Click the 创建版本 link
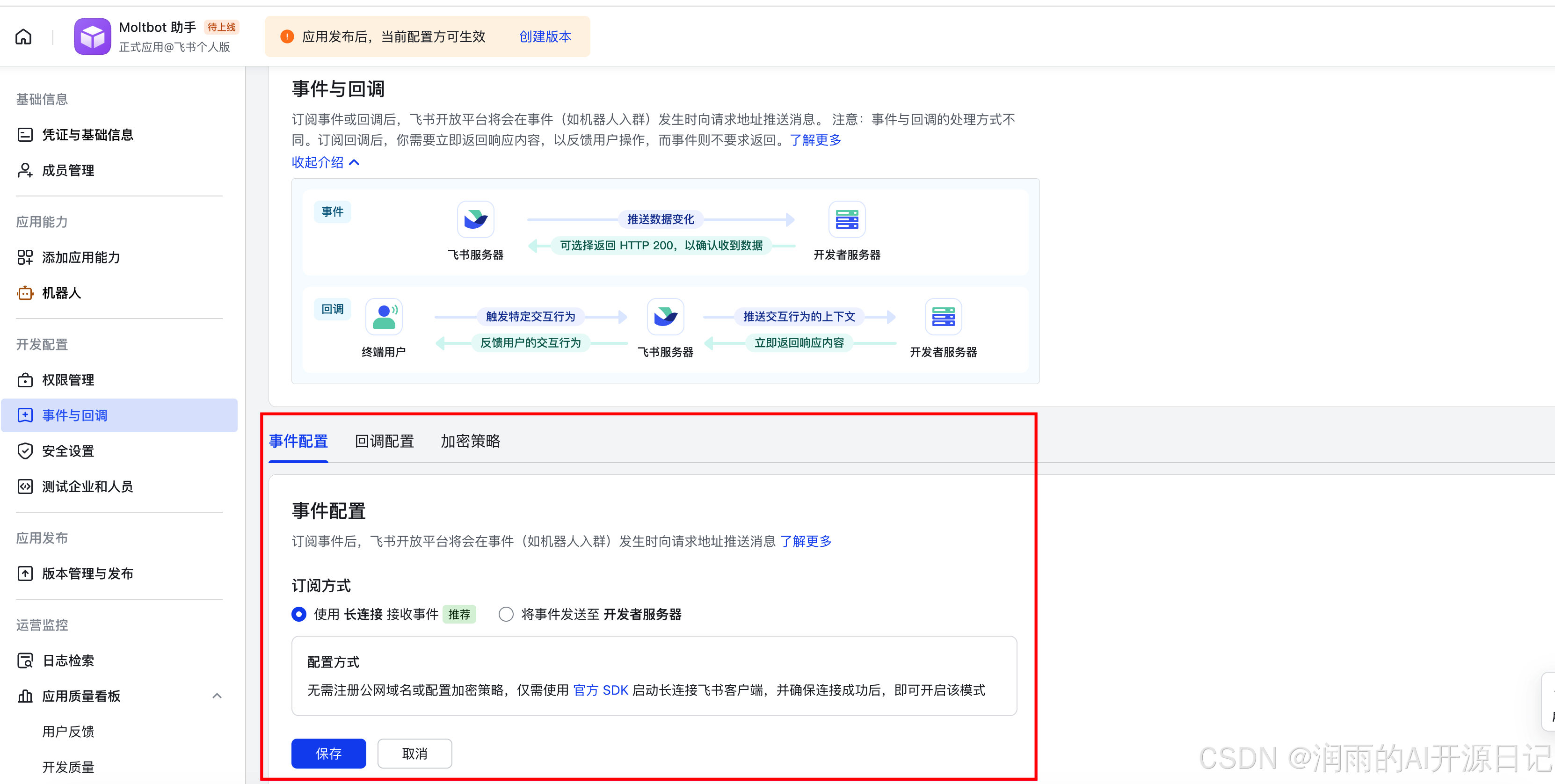This screenshot has width=1555, height=784. click(544, 36)
